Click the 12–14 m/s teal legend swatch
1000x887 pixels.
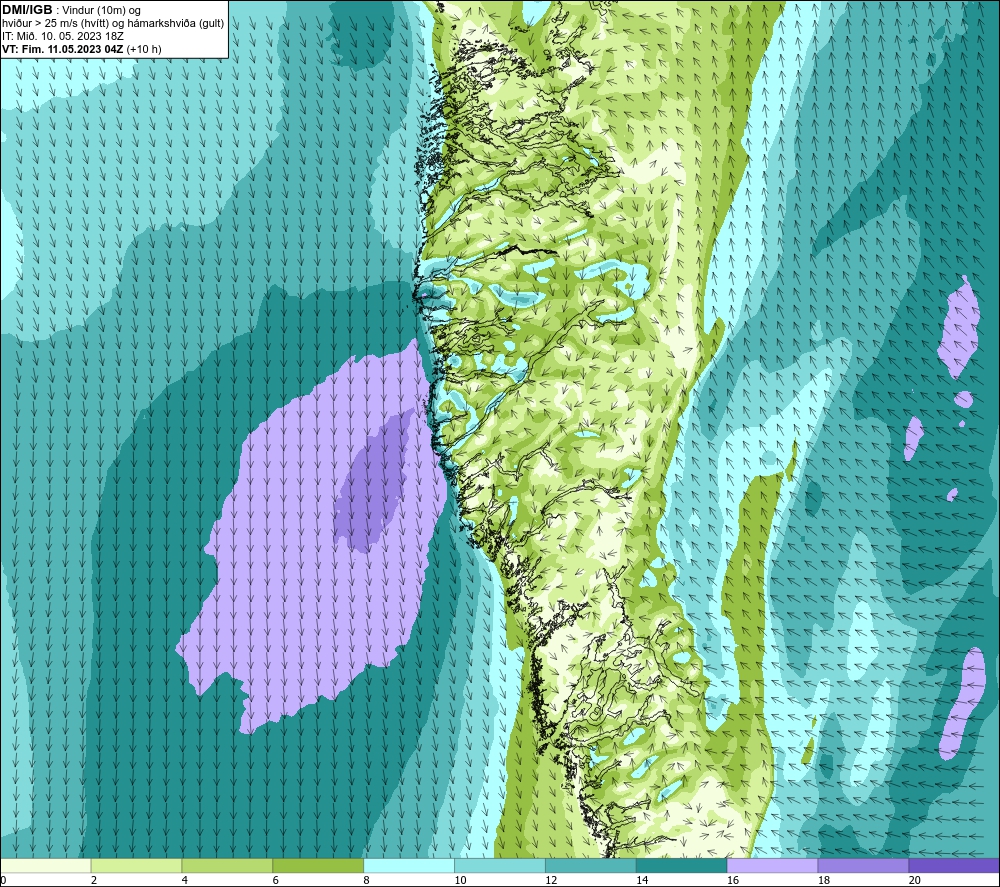(591, 865)
